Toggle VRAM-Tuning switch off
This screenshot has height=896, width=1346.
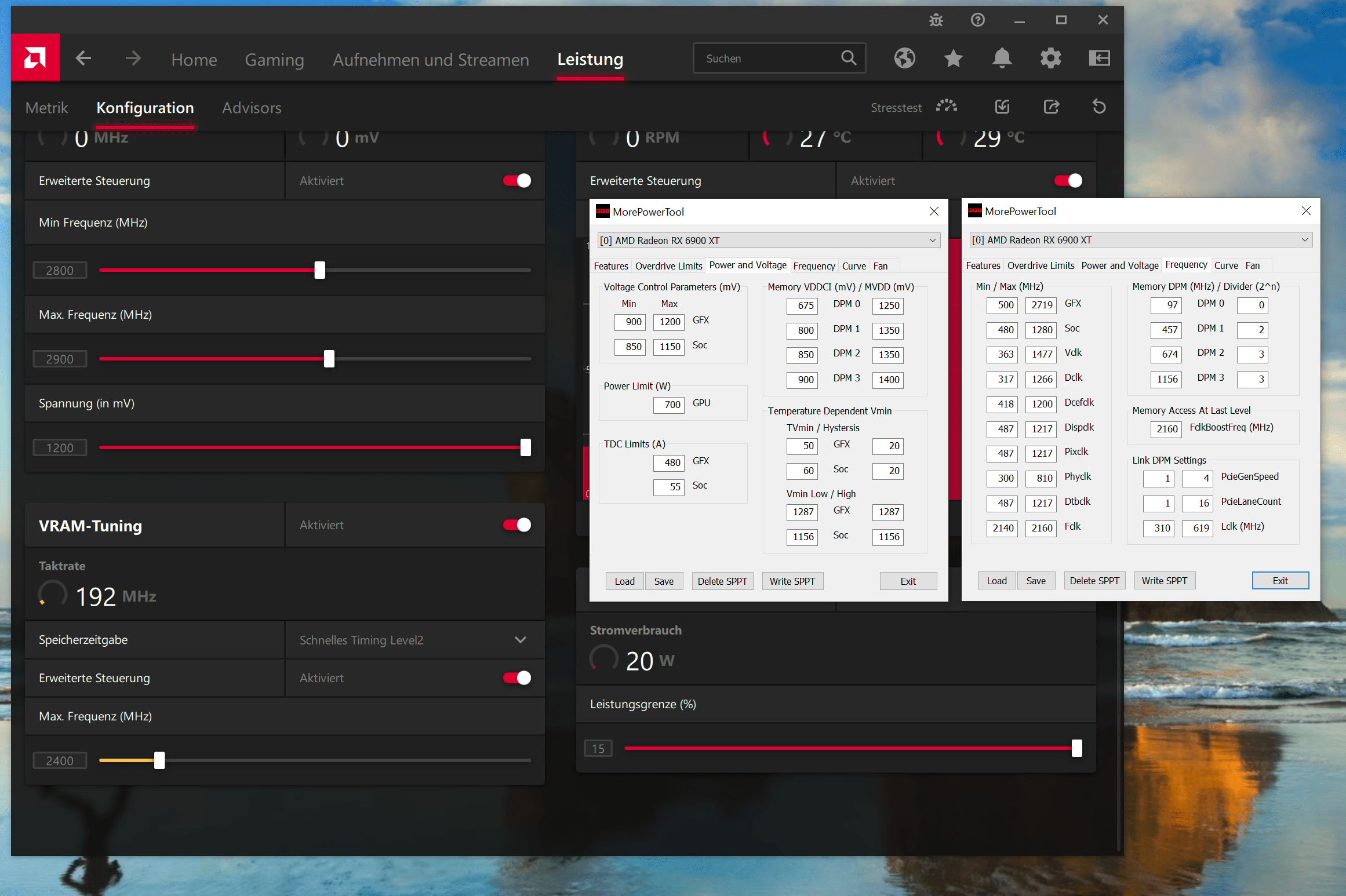517,525
